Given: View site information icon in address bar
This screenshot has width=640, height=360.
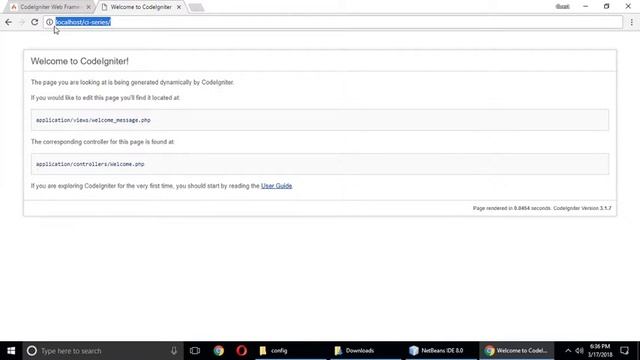Looking at the screenshot, I should click(49, 22).
